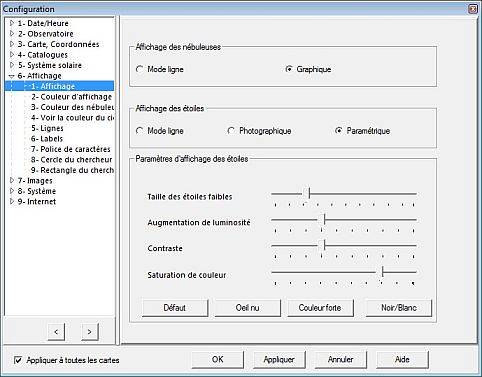Click the 8- Système label
Screen dimensions: 482x377
(x=37, y=191)
